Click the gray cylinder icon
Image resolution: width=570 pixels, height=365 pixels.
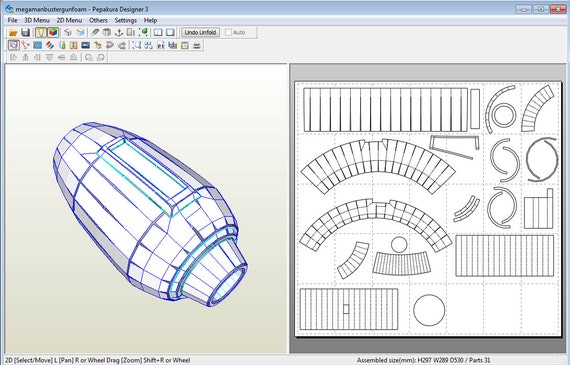tap(107, 32)
